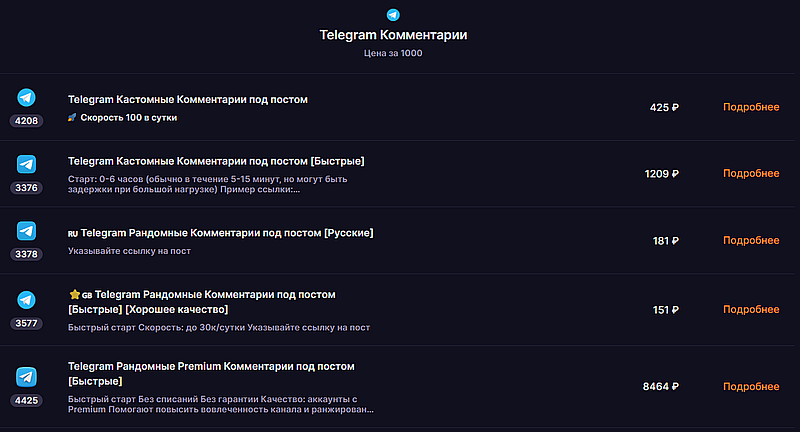Select the ID badge 4208
Screen dimensions: 800x432
tap(26, 121)
